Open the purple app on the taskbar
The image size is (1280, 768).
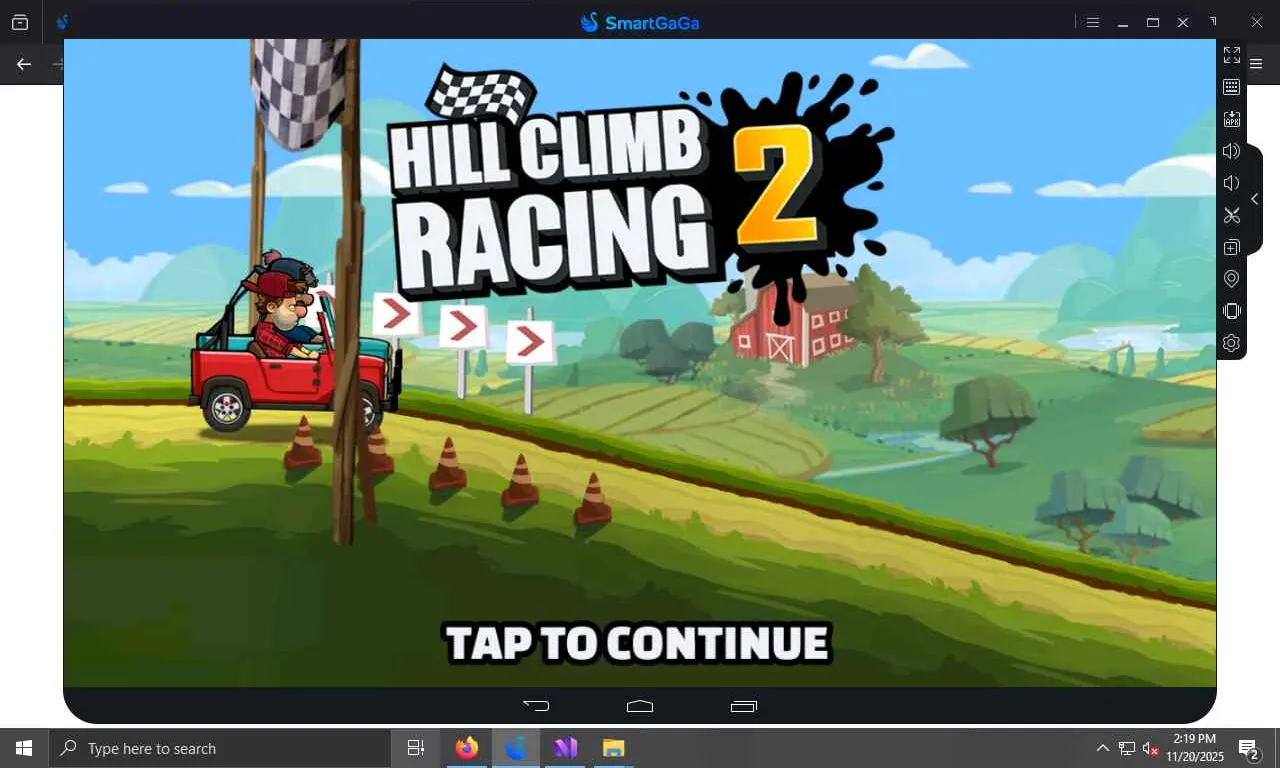pos(565,748)
